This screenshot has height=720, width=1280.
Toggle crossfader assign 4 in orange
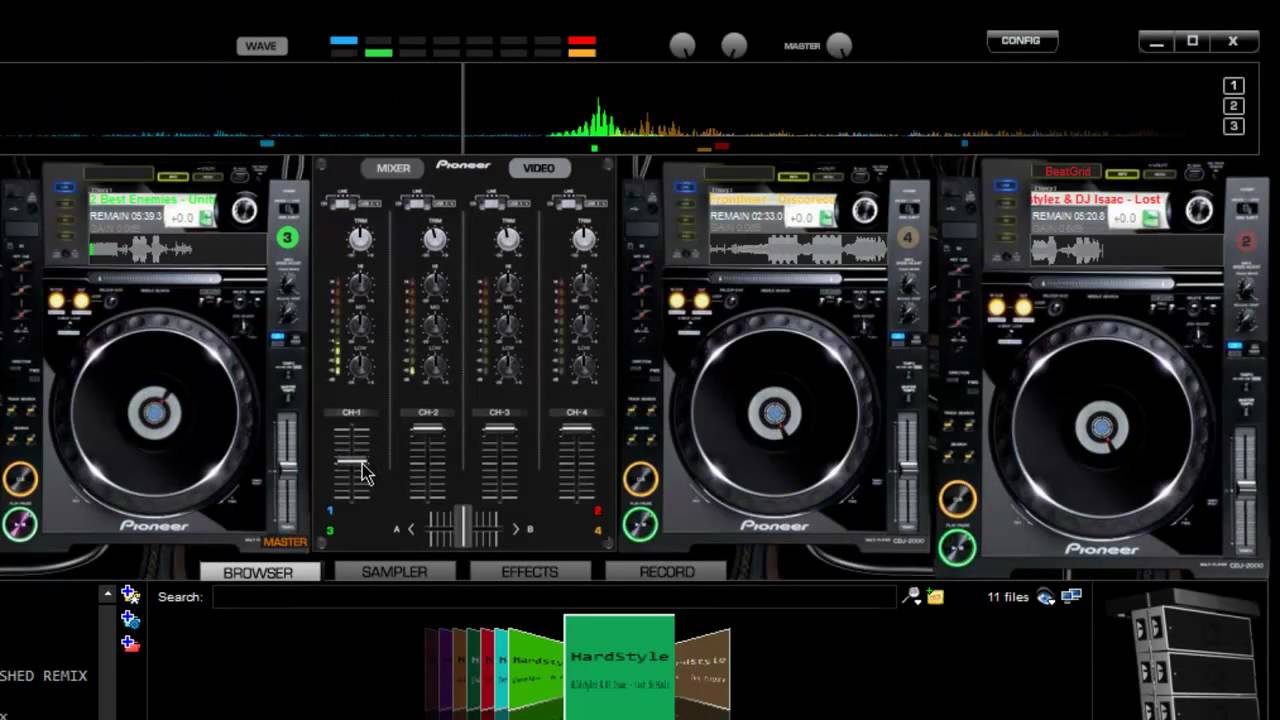pyautogui.click(x=597, y=530)
